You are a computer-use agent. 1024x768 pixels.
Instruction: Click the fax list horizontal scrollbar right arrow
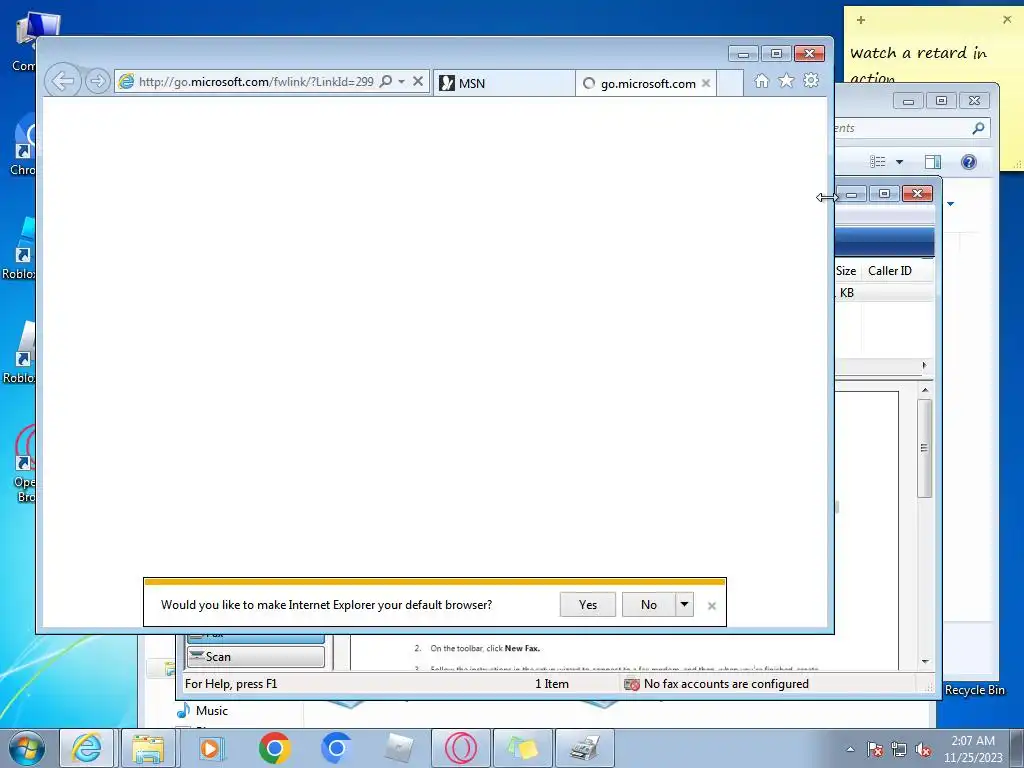(924, 366)
